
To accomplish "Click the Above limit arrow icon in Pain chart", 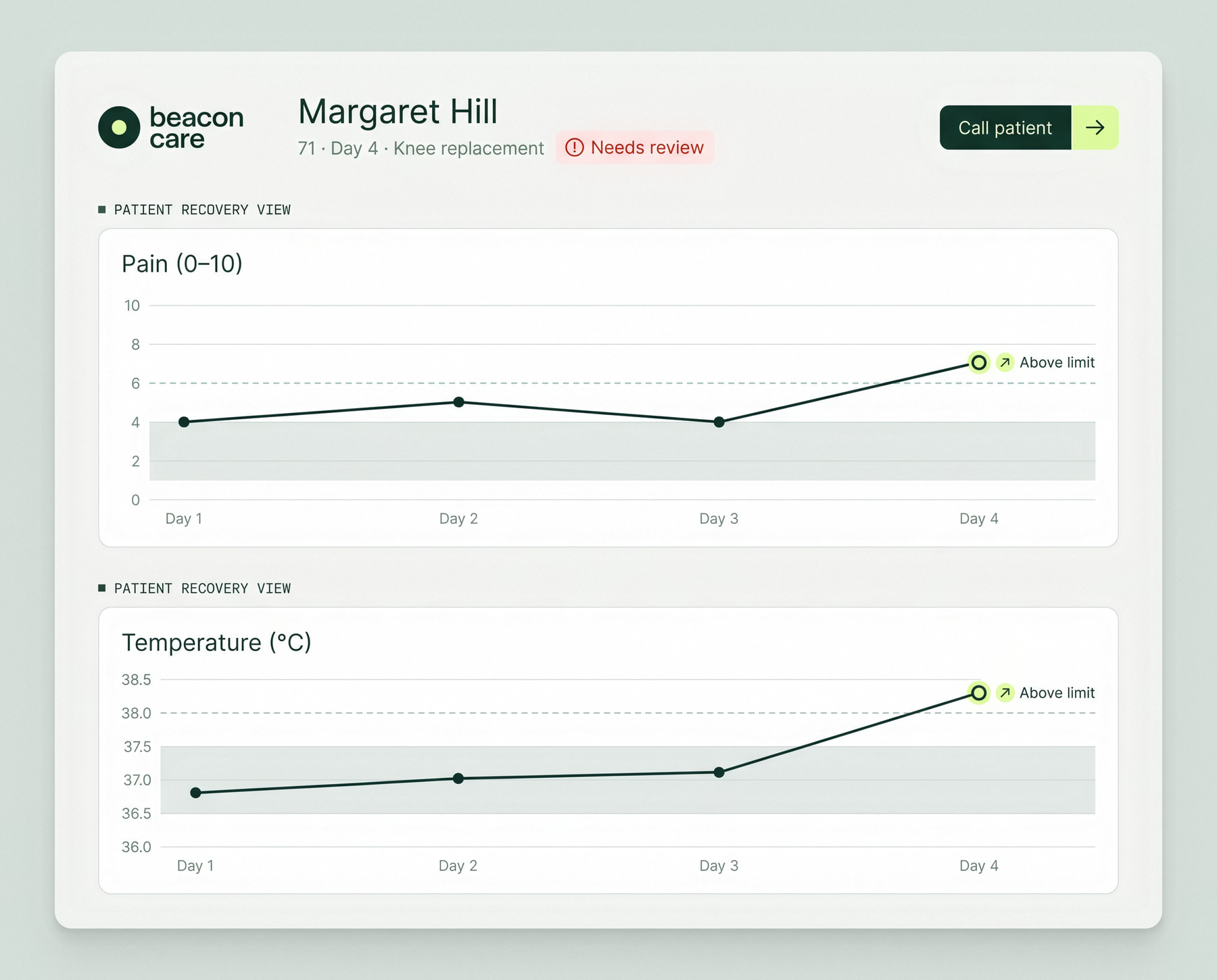I will coord(1005,363).
